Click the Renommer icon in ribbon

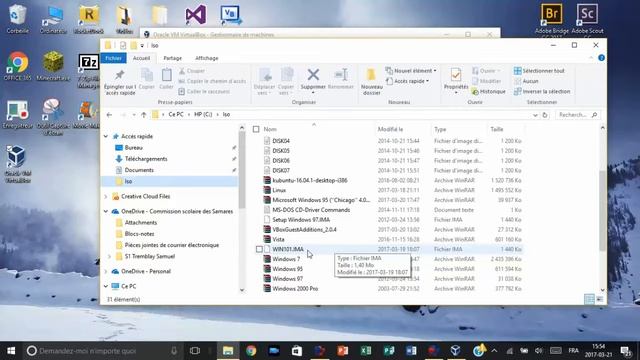tap(340, 75)
